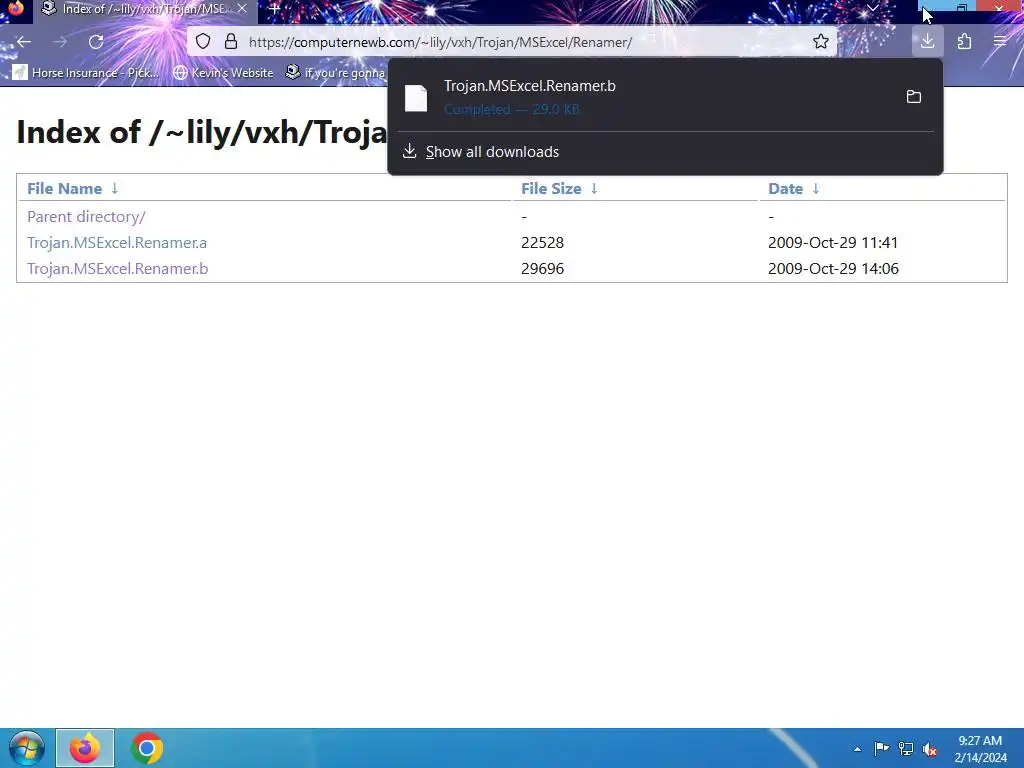Select the 22528 file size value
Viewport: 1024px width, 768px height.
coord(542,242)
